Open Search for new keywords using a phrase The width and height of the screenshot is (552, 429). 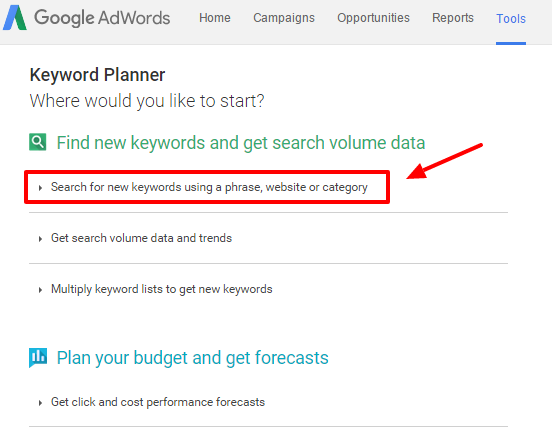coord(209,187)
